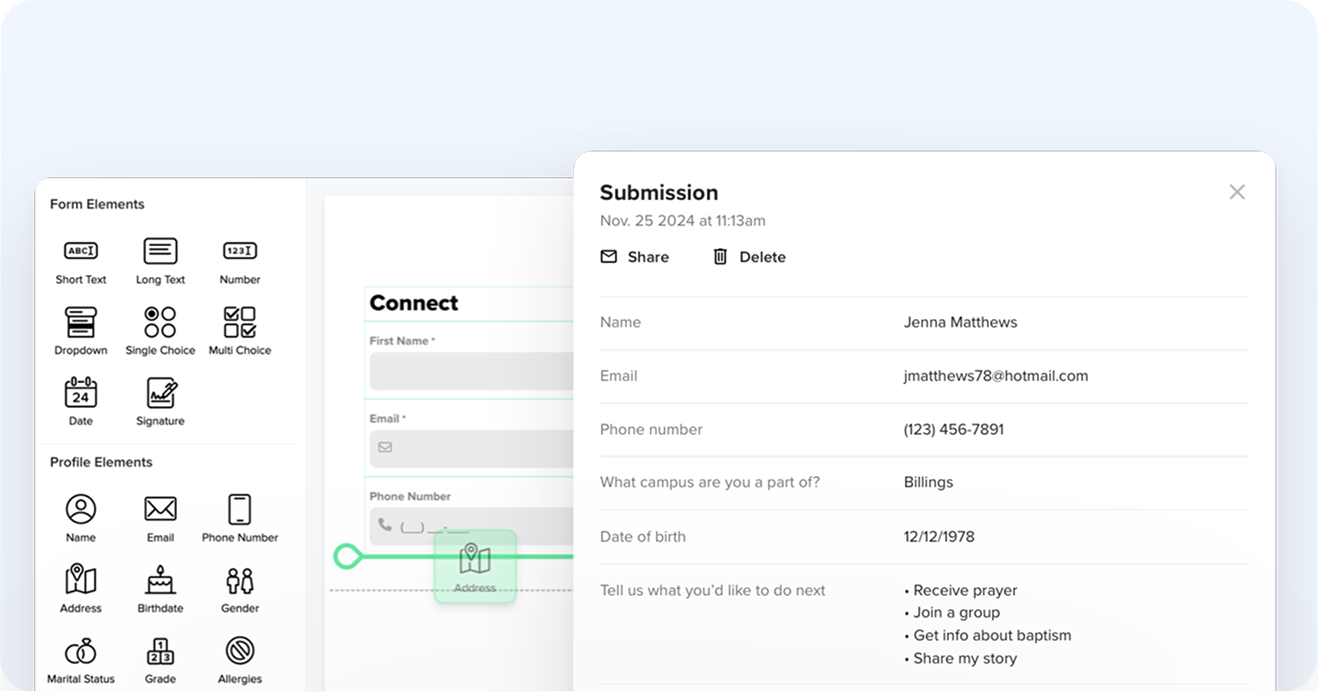
Task: Select the Phone Number profile element
Action: tap(240, 518)
